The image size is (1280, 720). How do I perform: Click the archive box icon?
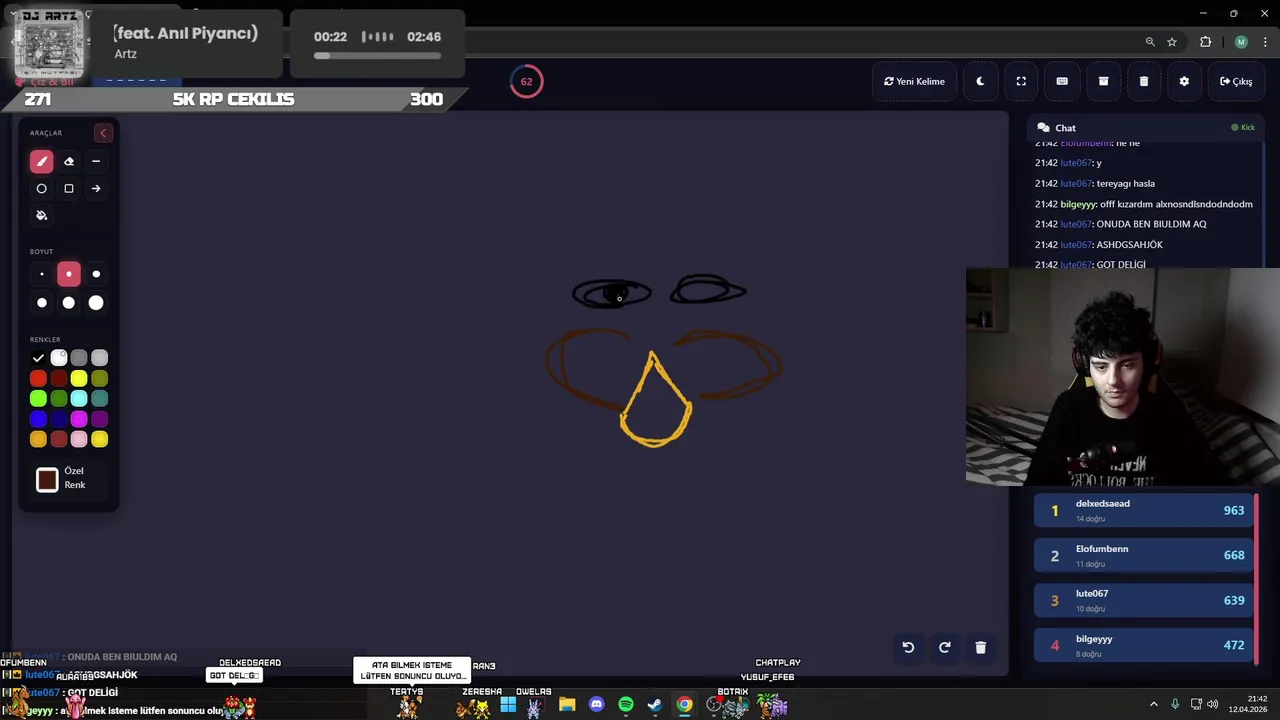(x=1103, y=81)
